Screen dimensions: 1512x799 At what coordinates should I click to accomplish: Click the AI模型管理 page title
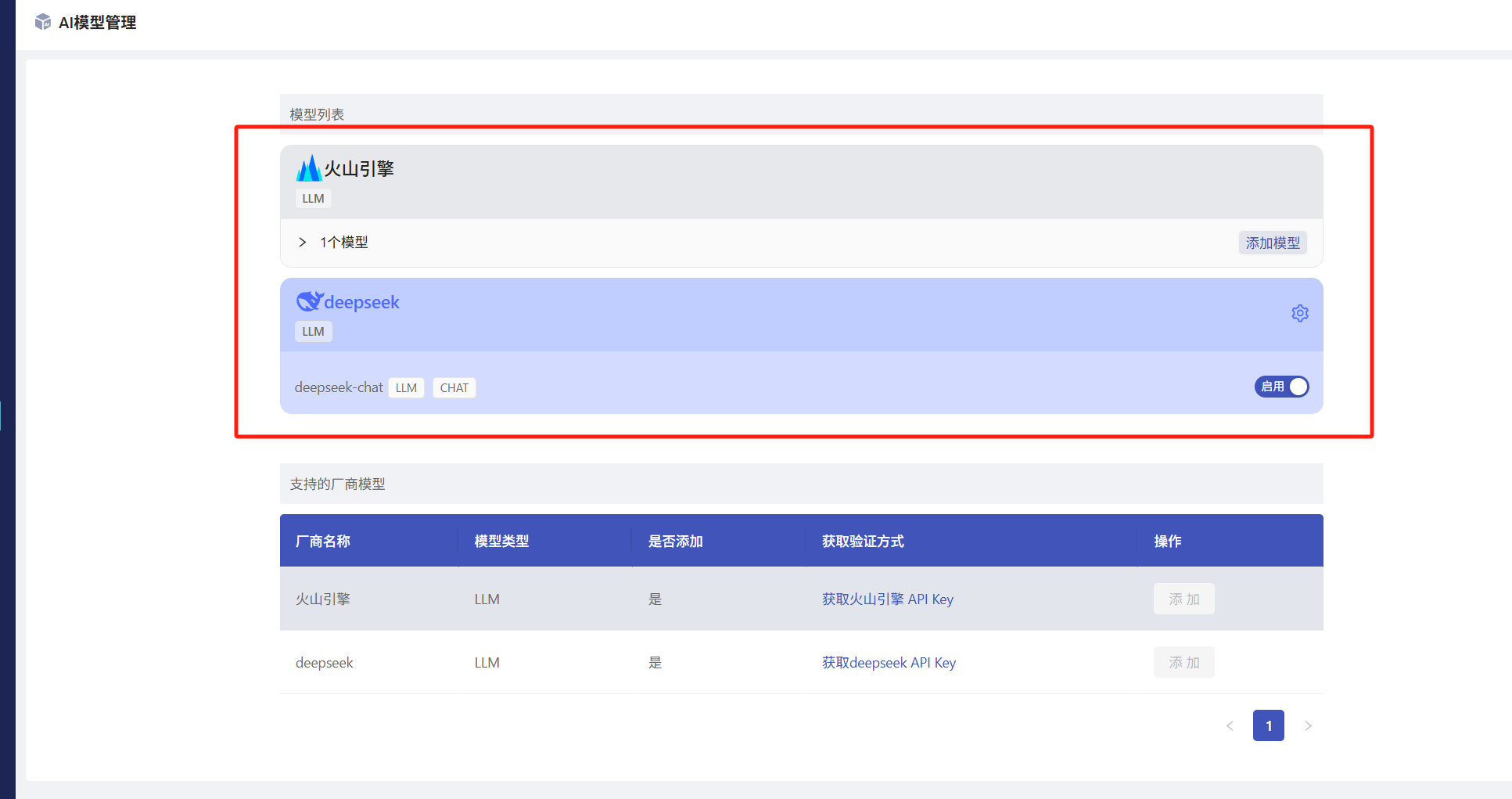pyautogui.click(x=98, y=22)
